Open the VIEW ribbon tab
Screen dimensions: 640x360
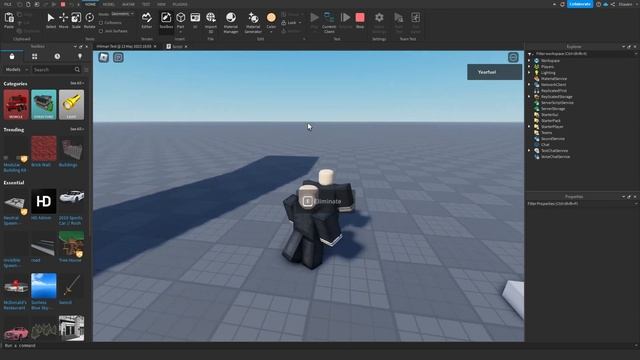click(x=162, y=4)
